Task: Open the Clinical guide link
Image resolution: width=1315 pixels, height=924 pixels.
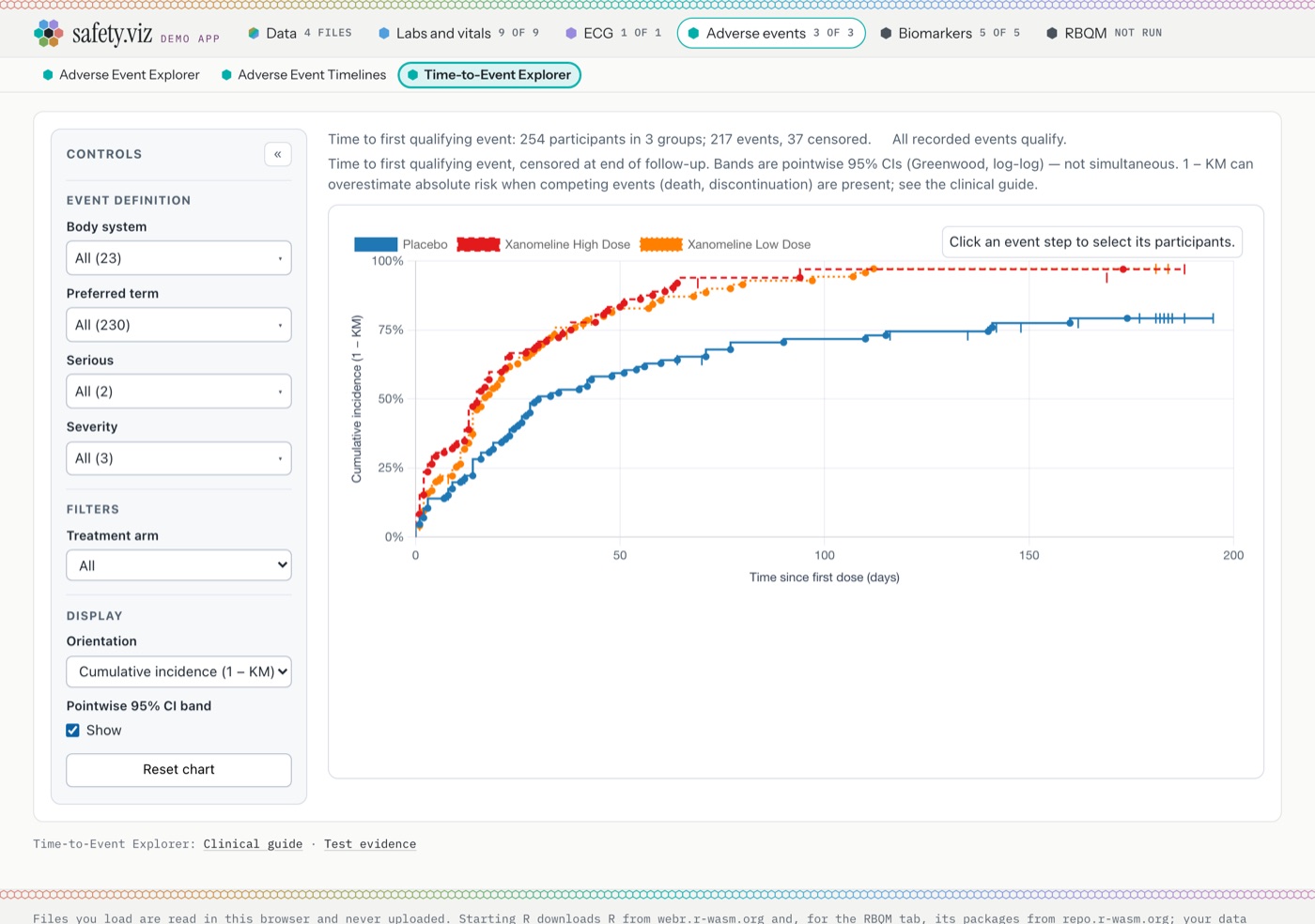Action: click(x=253, y=844)
